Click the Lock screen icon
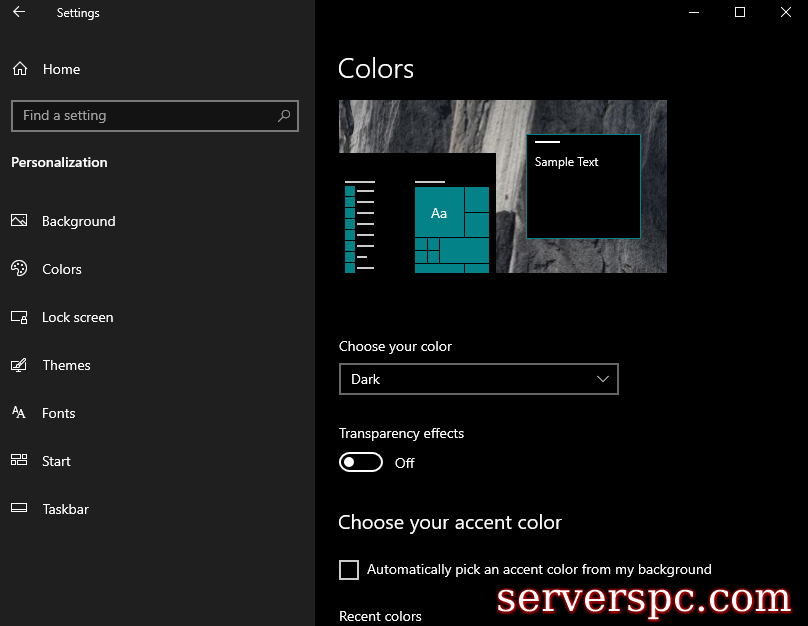808x626 pixels. coord(19,317)
